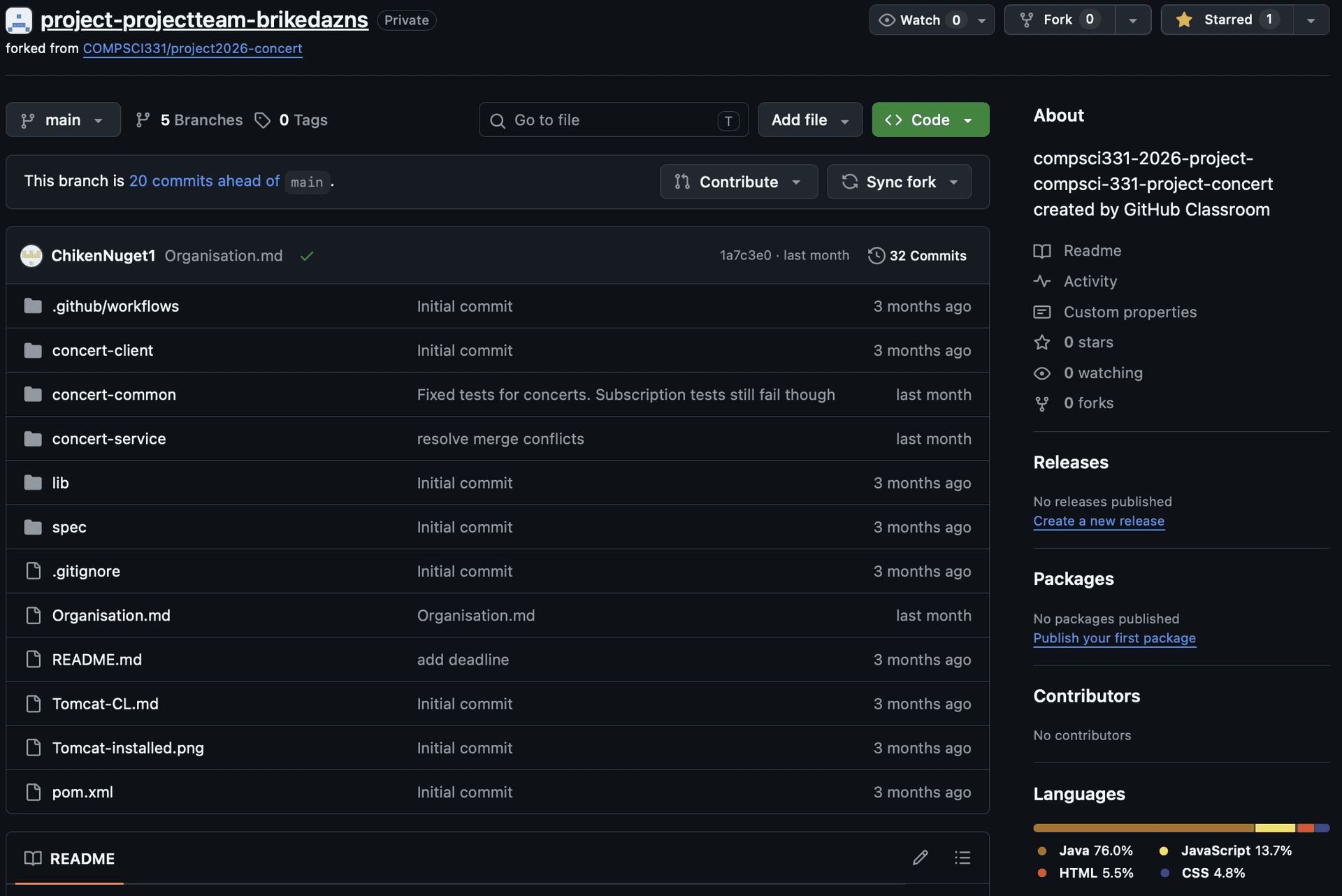Click the JavaScript yellow language bar segment

coord(1275,828)
